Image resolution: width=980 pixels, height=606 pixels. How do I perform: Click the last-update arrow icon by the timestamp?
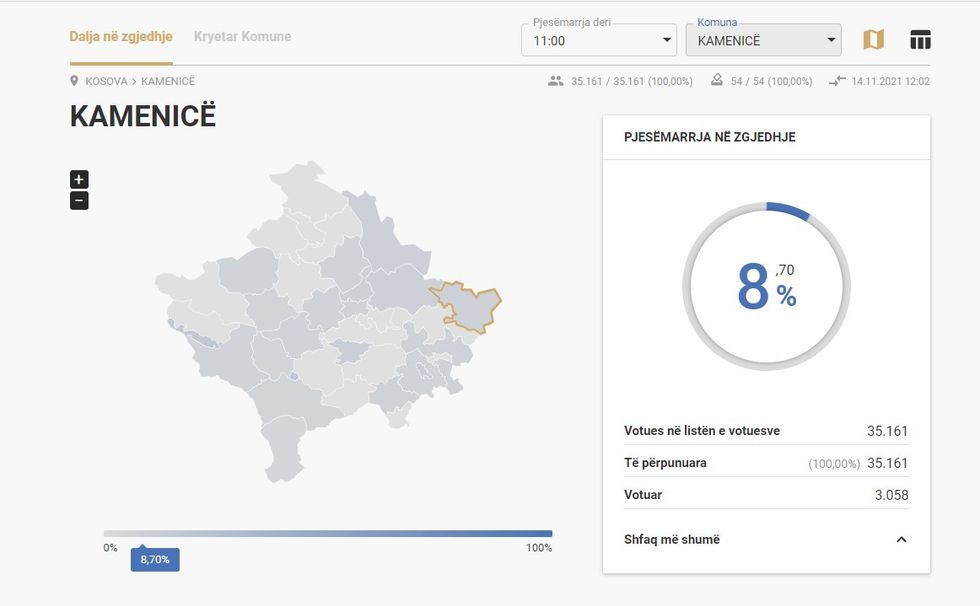click(x=836, y=82)
